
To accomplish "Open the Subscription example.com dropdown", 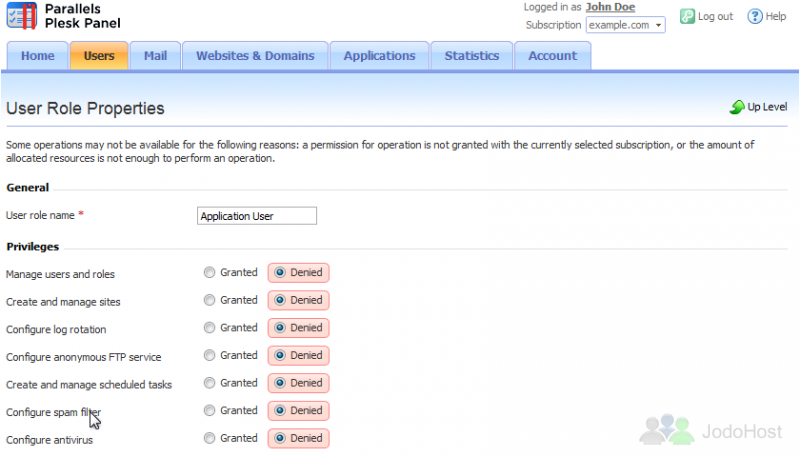I will [626, 25].
